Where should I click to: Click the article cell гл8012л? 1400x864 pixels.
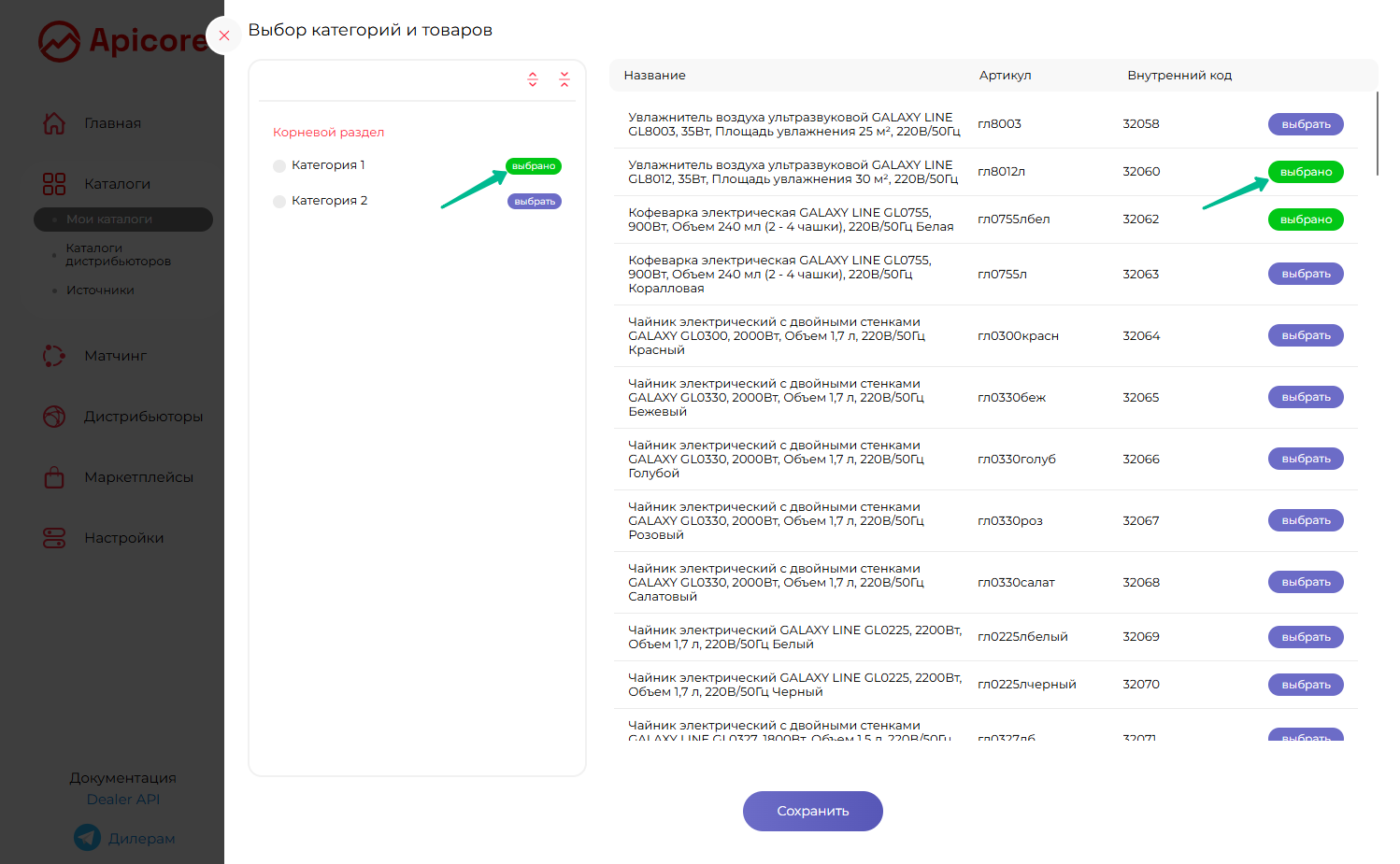(1001, 172)
